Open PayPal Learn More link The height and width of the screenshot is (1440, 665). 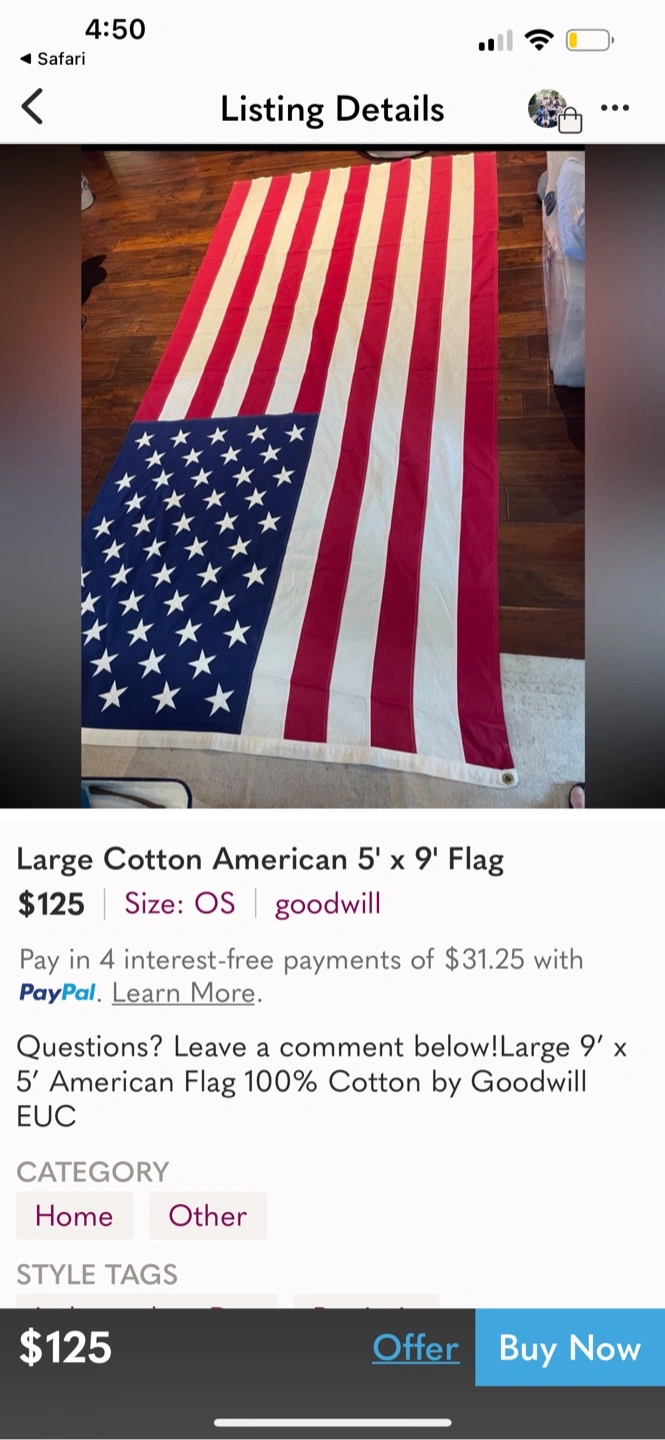click(184, 993)
